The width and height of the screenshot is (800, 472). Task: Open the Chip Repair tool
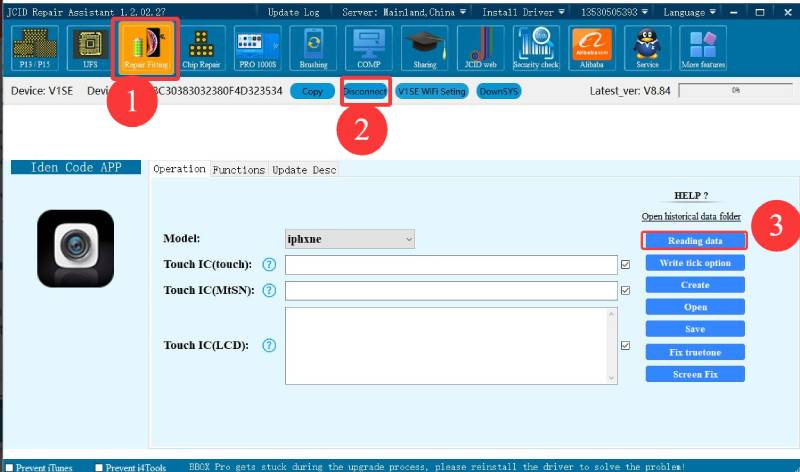point(202,48)
